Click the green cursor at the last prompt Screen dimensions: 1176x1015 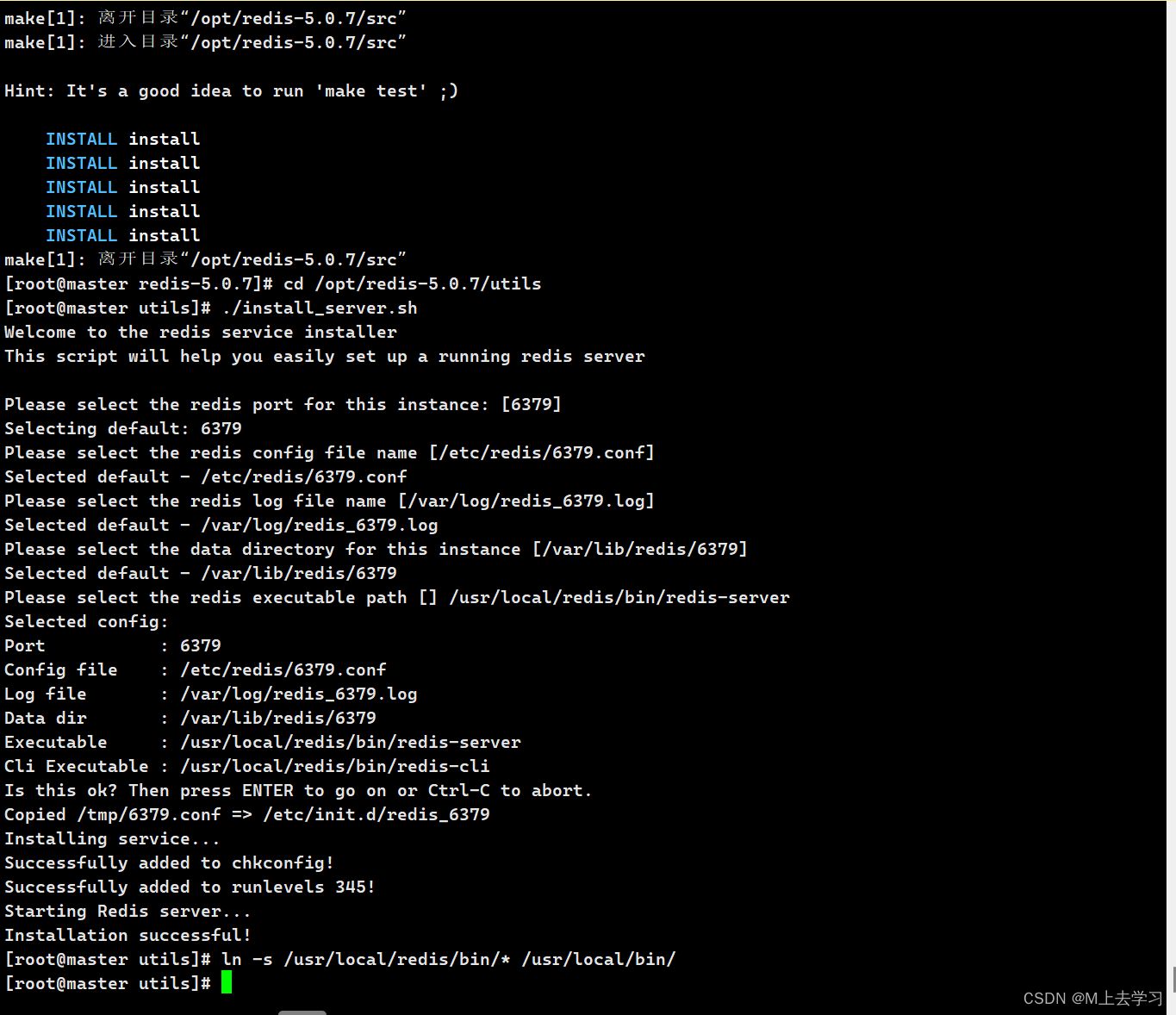pyautogui.click(x=227, y=982)
